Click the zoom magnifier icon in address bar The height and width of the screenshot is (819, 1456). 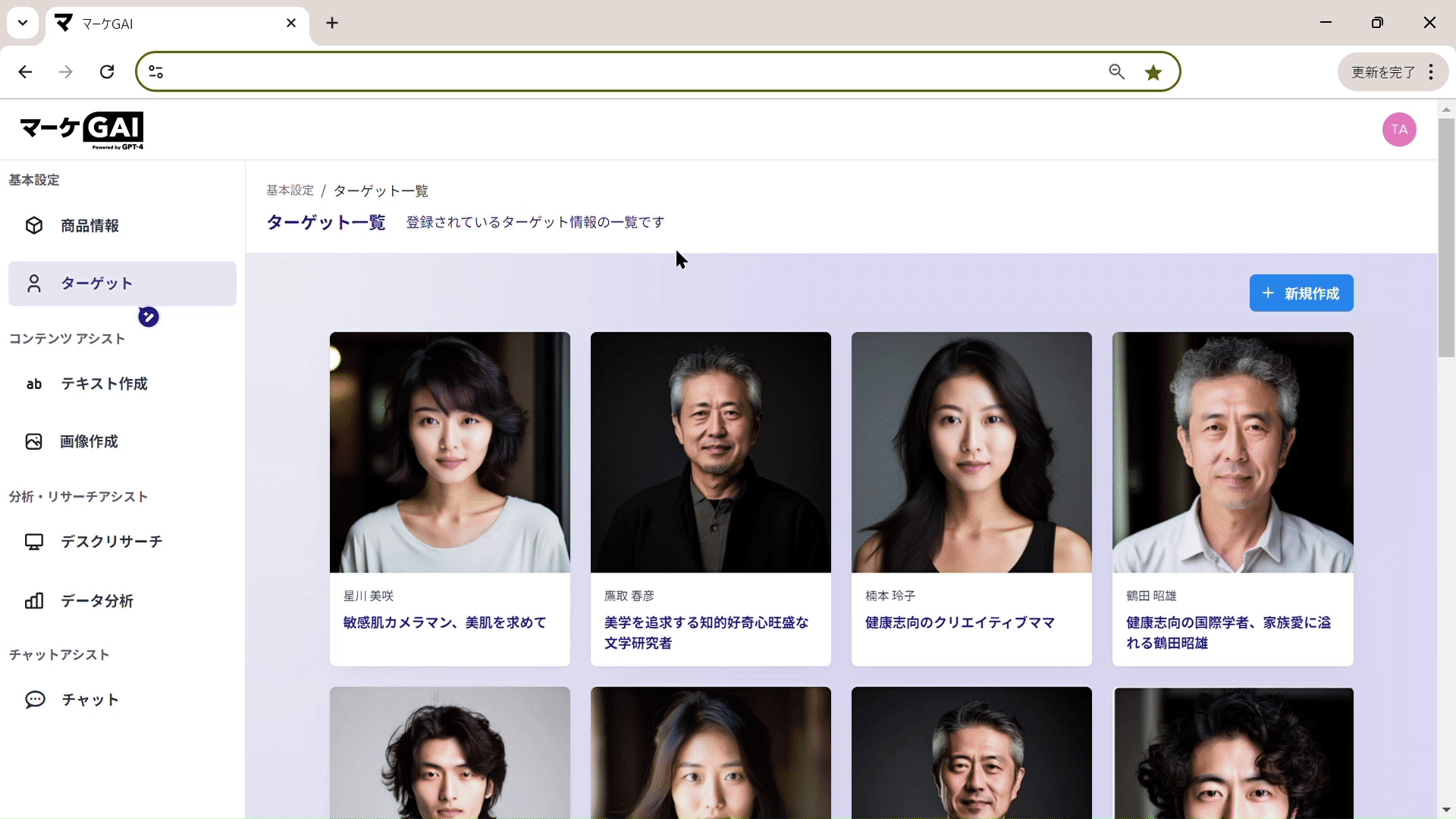click(1116, 72)
